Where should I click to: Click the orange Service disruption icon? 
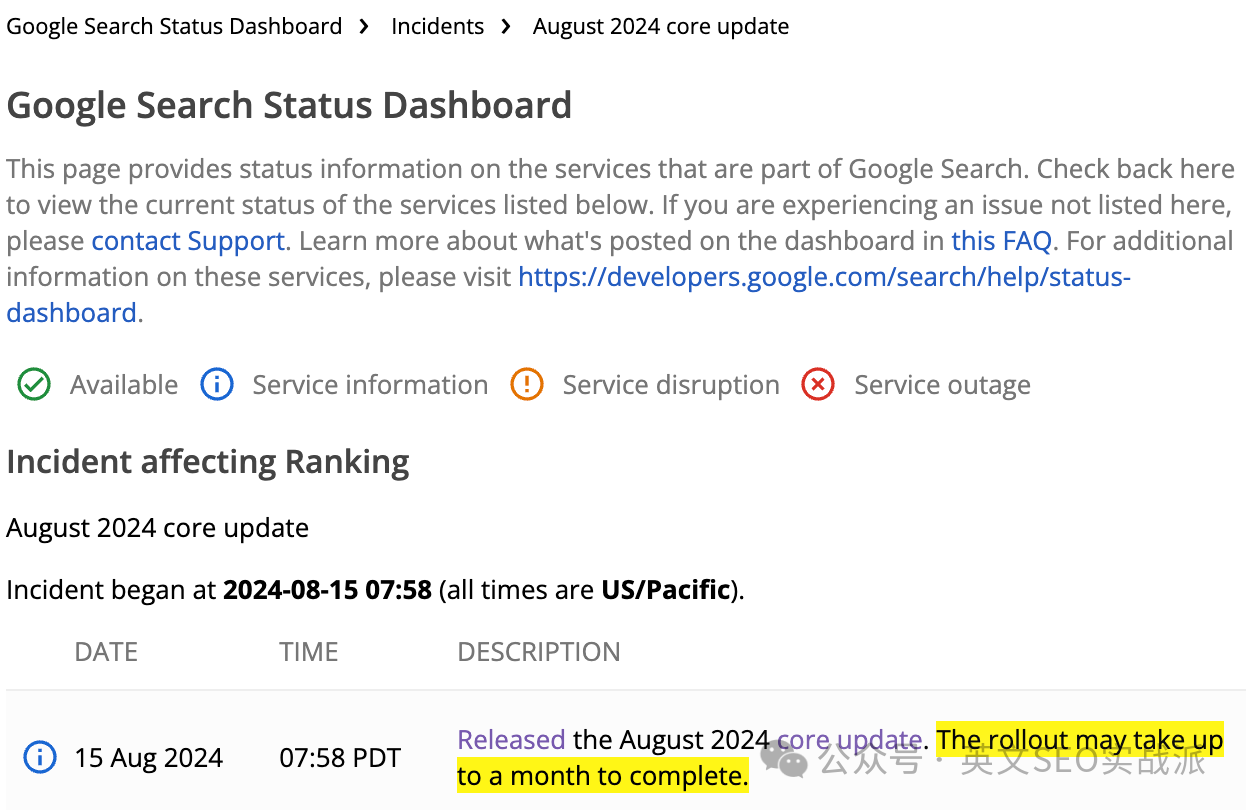527,385
